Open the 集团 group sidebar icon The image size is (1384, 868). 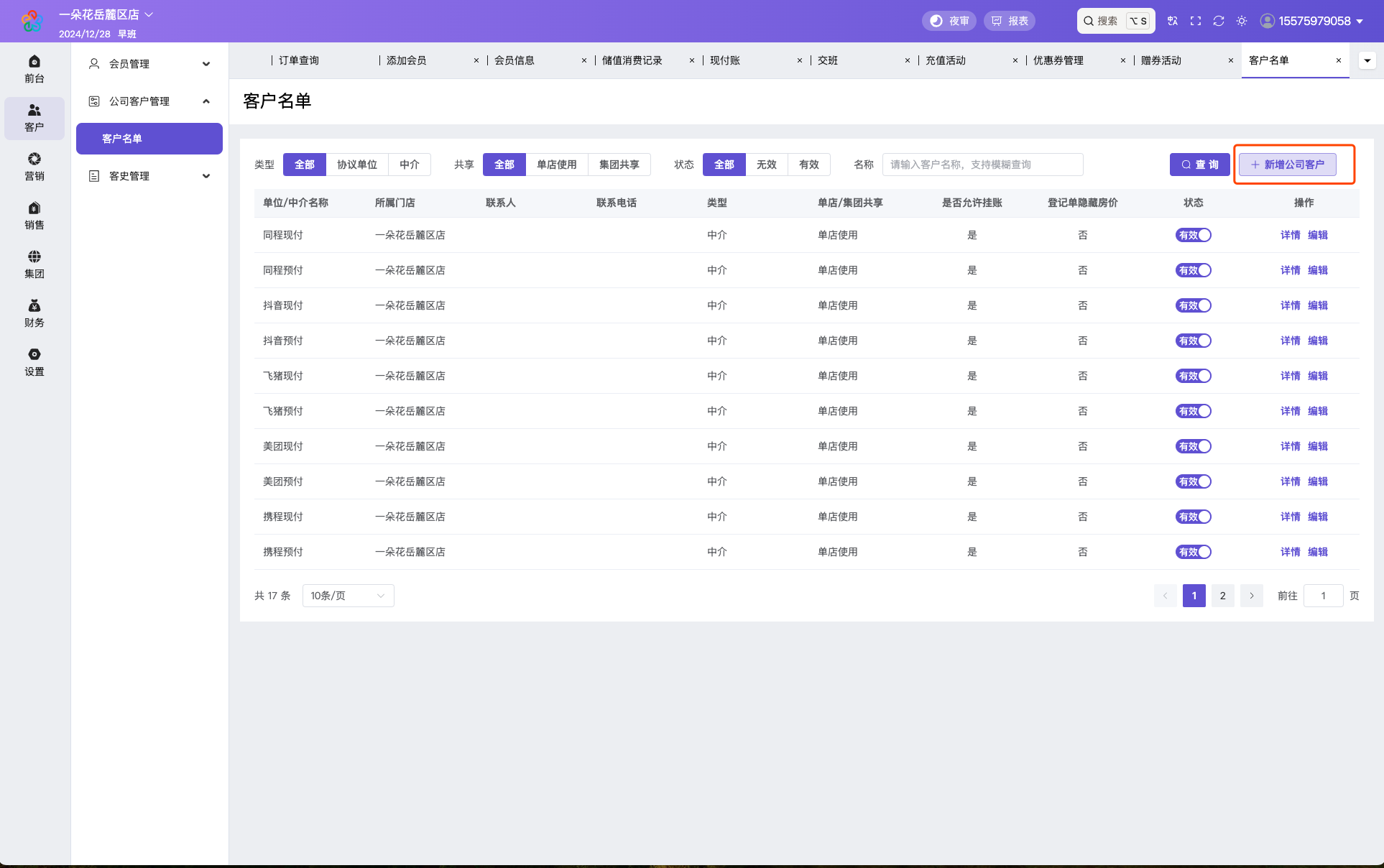tap(34, 264)
